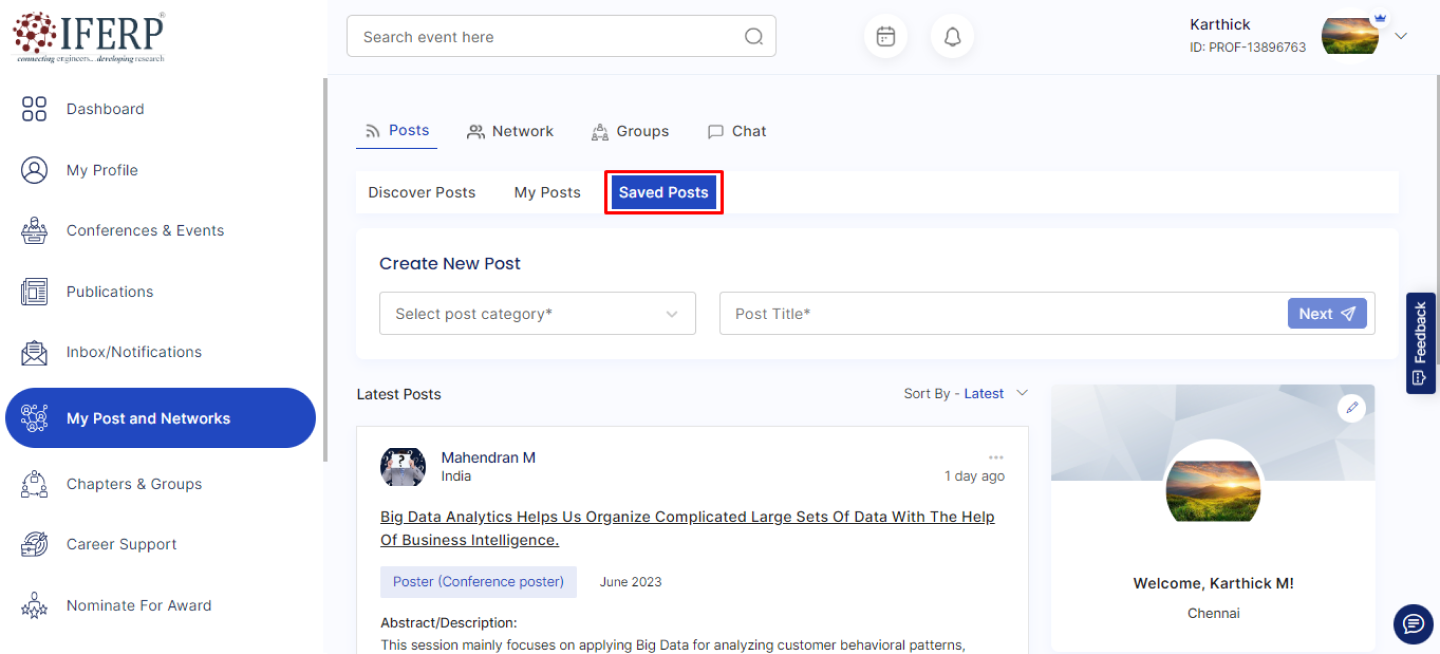Open the chat bubble widget icon
Screen dimensions: 1440x654
point(1413,624)
